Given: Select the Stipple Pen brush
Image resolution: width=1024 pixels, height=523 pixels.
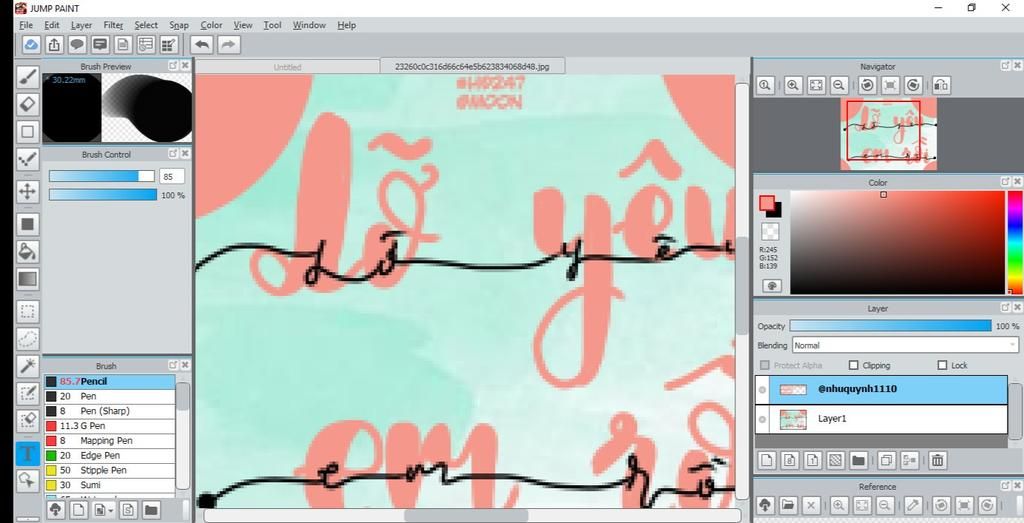Looking at the screenshot, I should click(x=110, y=470).
